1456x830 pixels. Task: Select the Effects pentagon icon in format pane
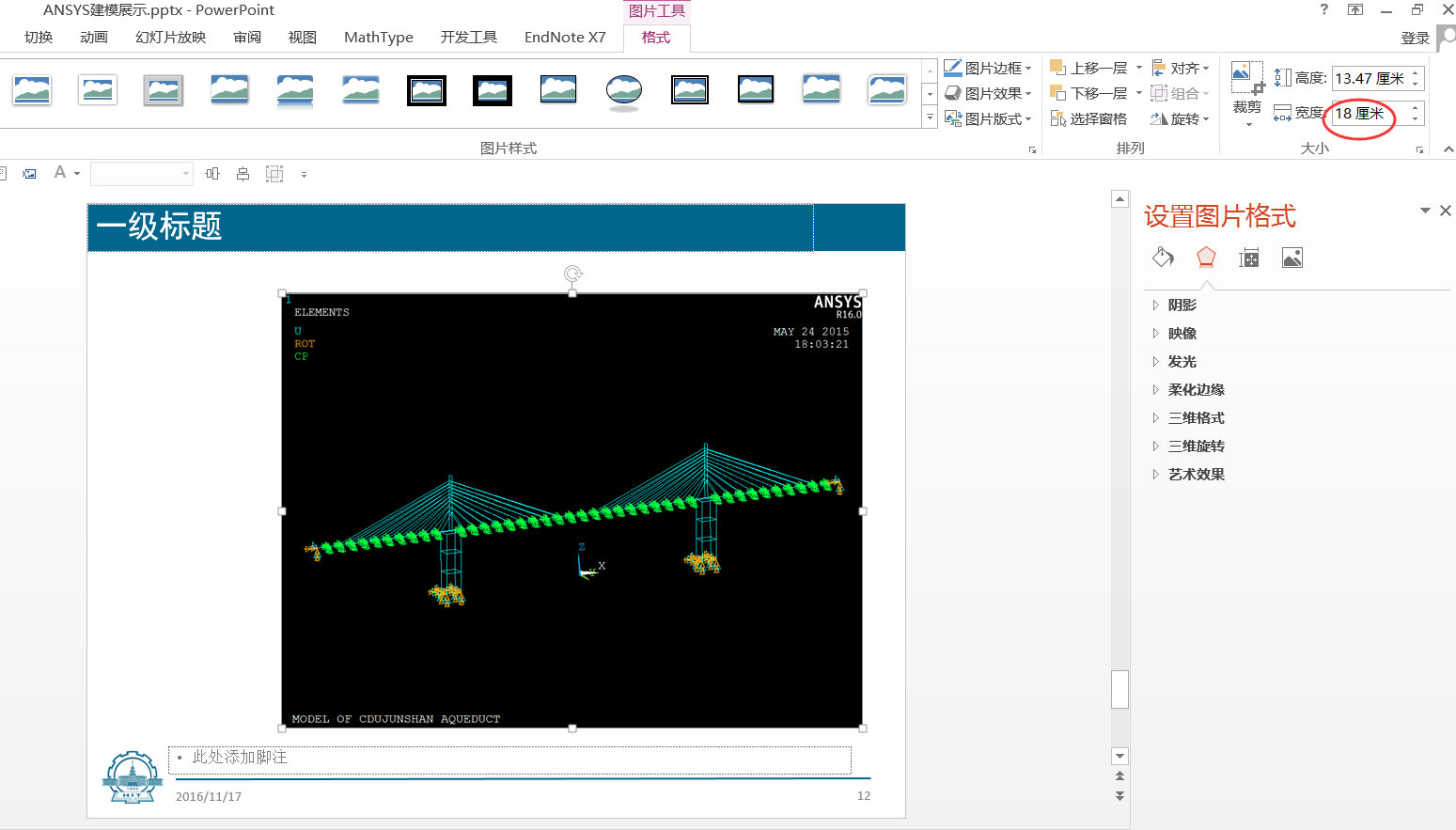[x=1206, y=258]
